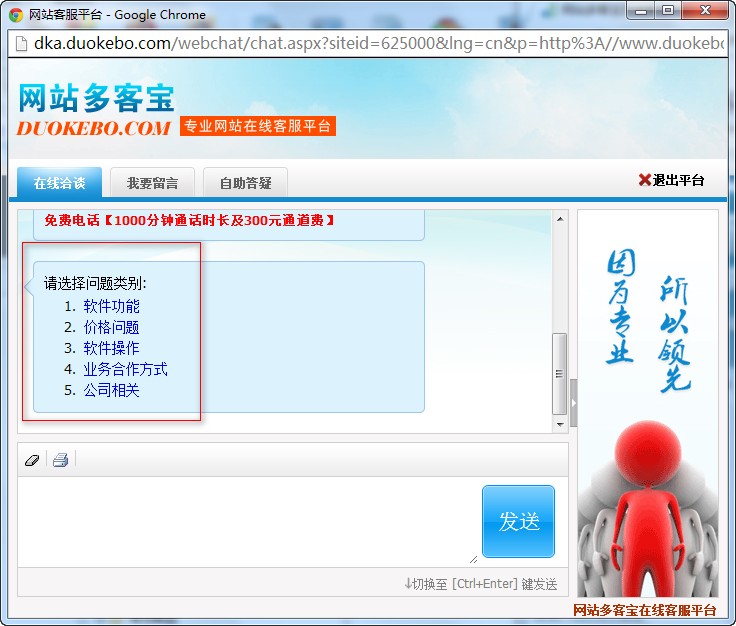Click the chat scrollbar up arrow
The height and width of the screenshot is (626, 736).
click(x=560, y=218)
